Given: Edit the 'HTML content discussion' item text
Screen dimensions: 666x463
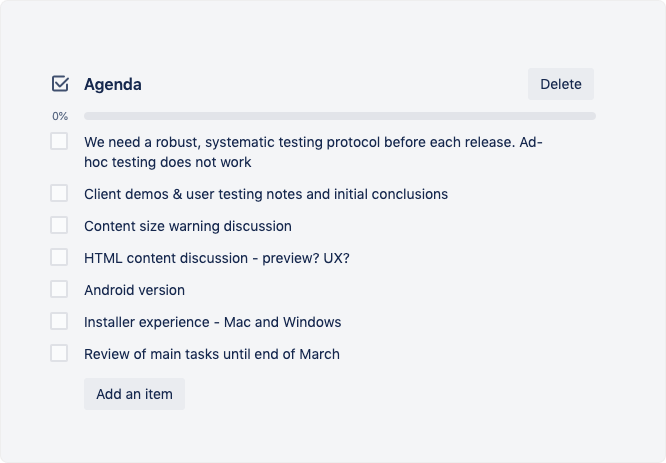Looking at the screenshot, I should pyautogui.click(x=217, y=258).
